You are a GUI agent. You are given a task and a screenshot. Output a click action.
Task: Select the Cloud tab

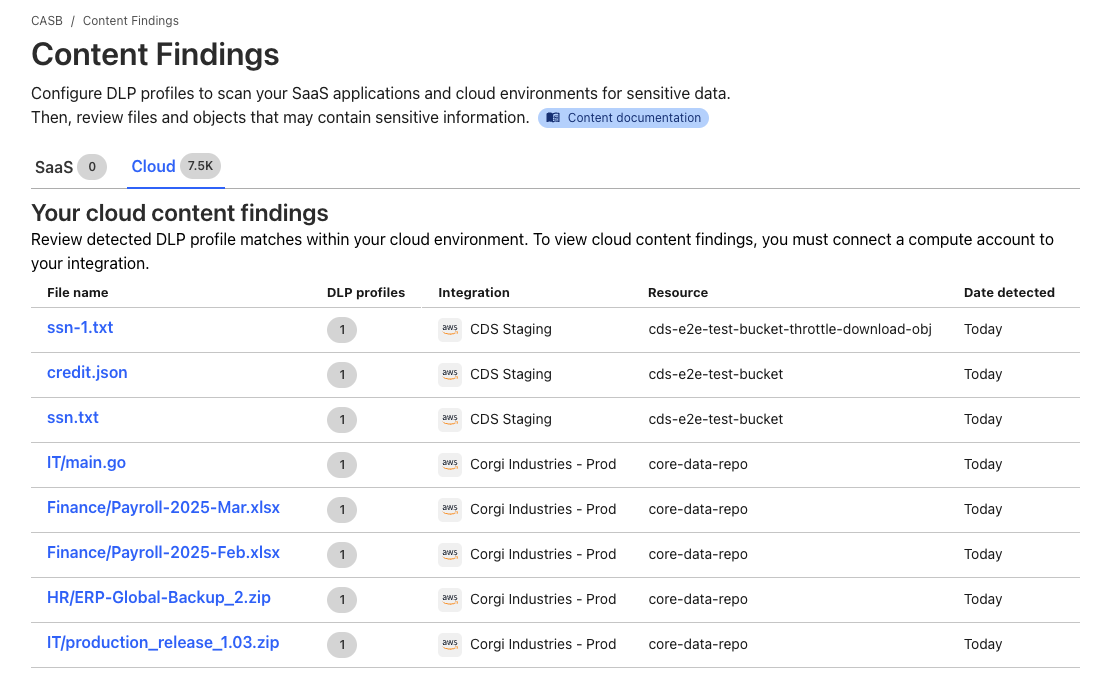click(x=153, y=167)
